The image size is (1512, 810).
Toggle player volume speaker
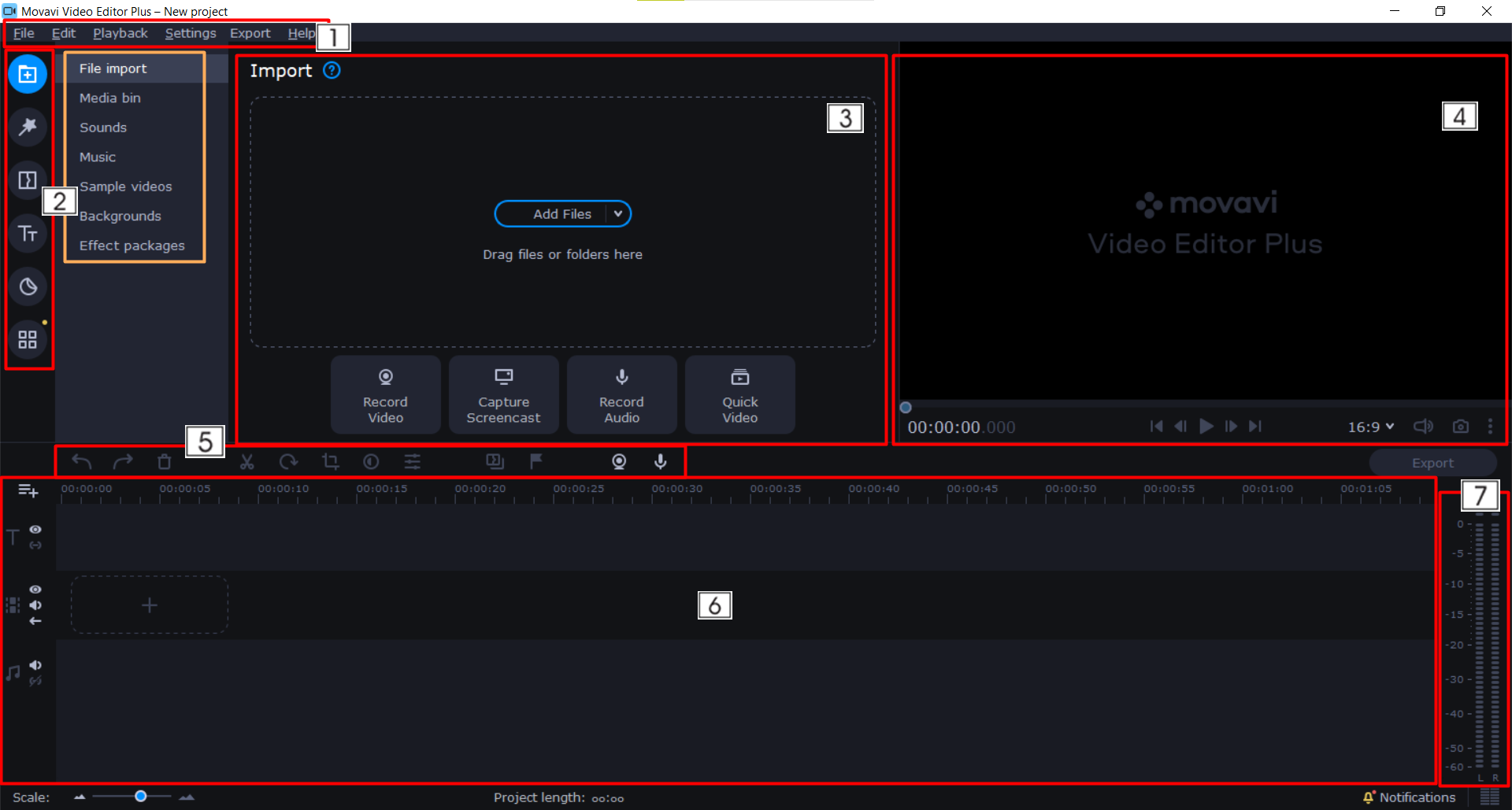(1423, 426)
